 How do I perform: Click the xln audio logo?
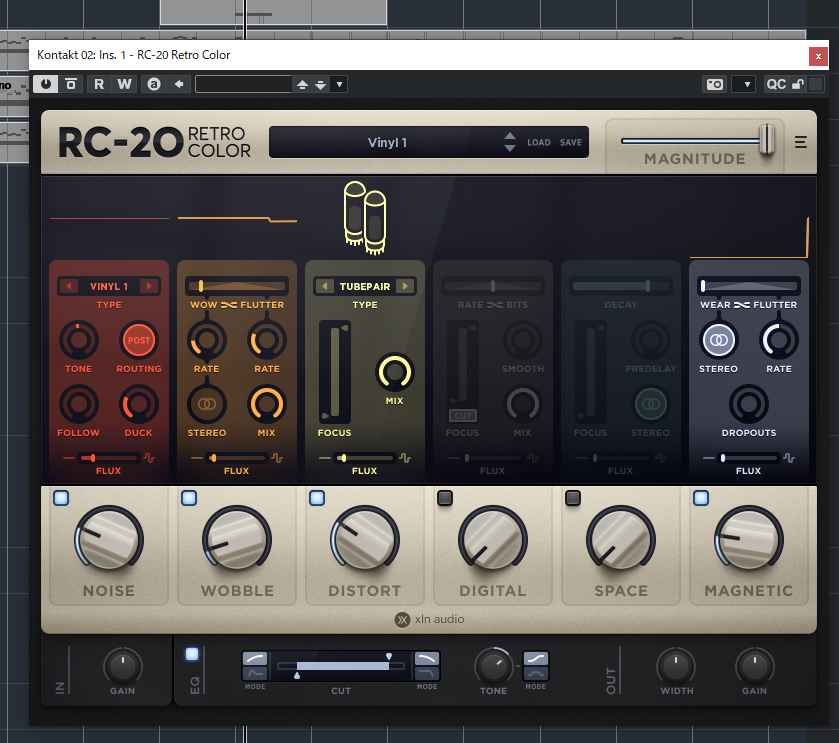pyautogui.click(x=430, y=619)
